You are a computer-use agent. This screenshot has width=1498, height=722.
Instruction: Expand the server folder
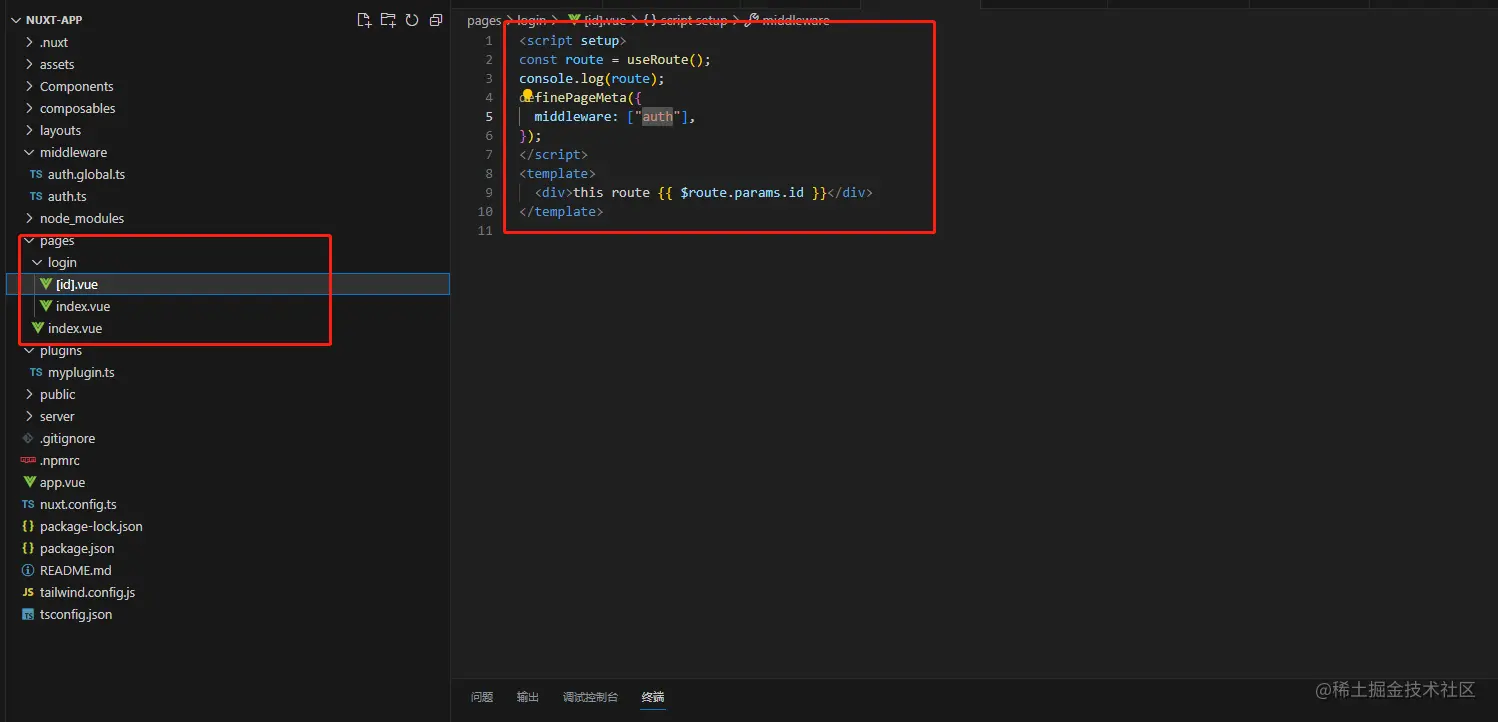(x=29, y=416)
